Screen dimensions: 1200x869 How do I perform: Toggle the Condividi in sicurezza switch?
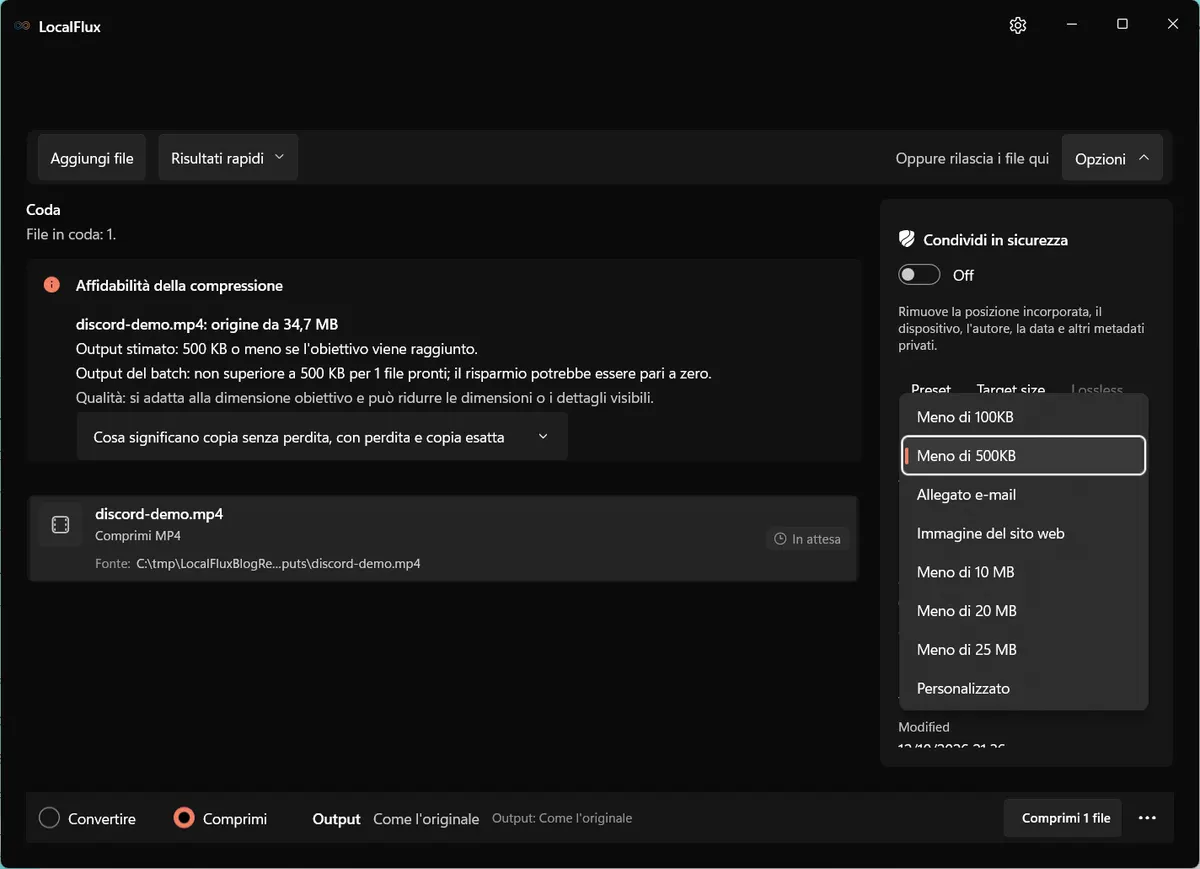(919, 275)
